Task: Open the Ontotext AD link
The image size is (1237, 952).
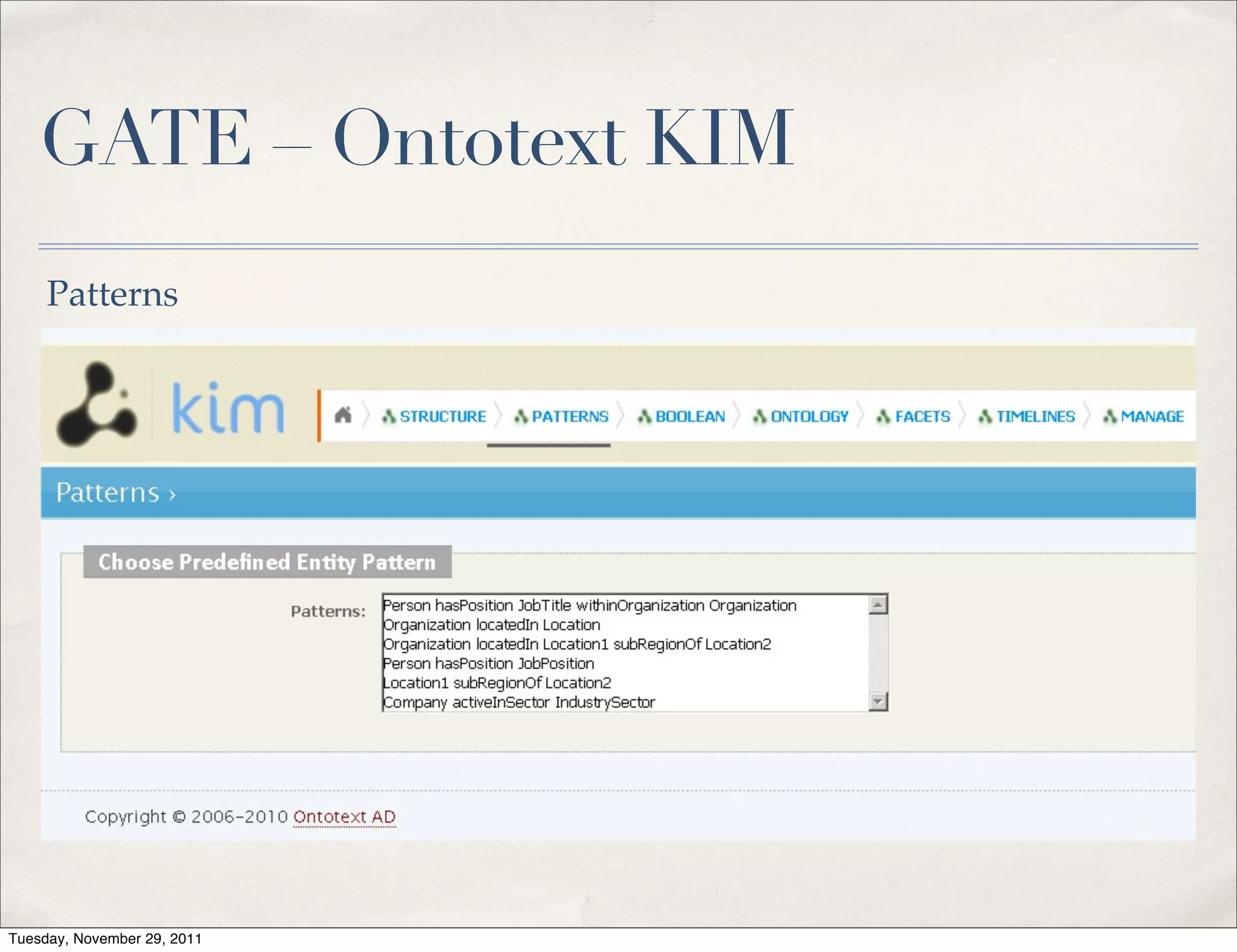Action: (x=344, y=817)
